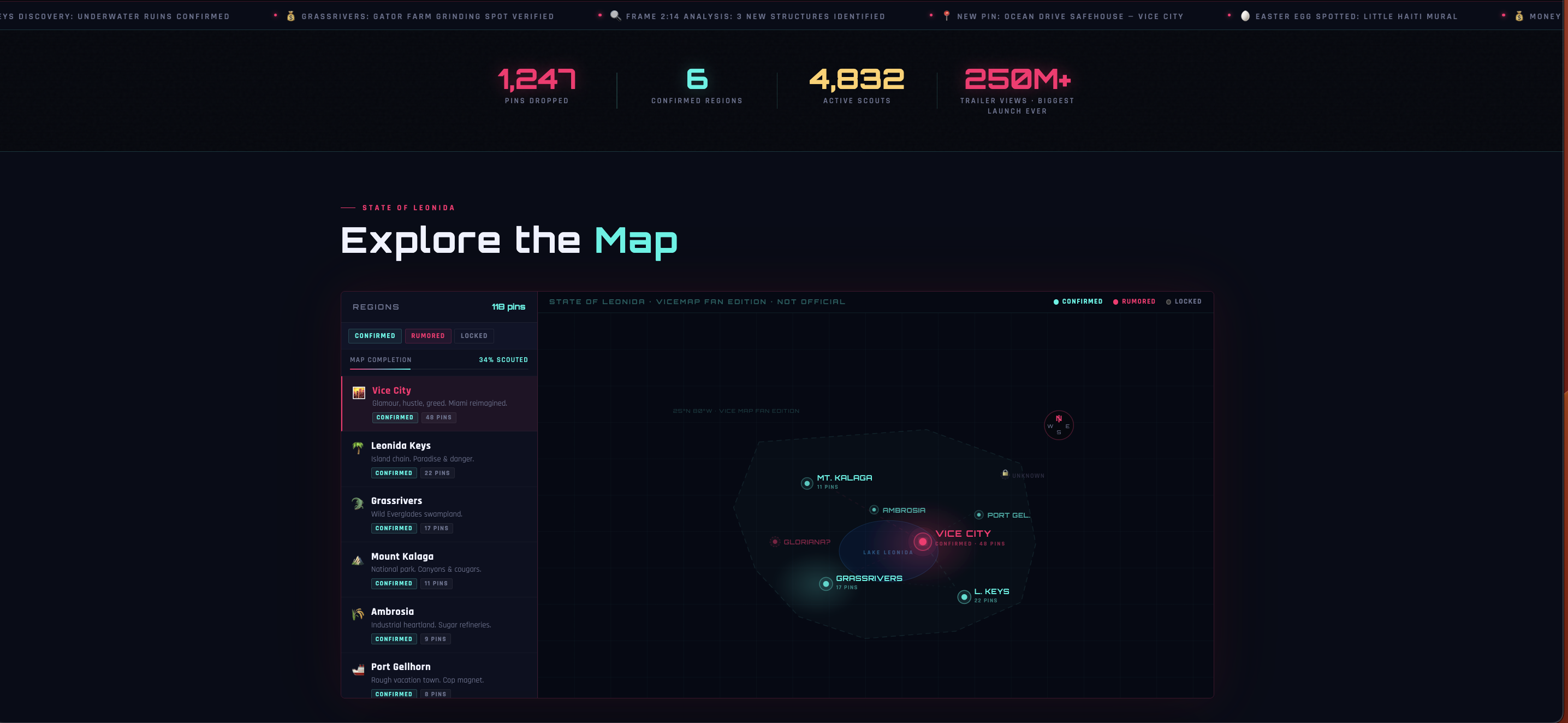The image size is (1568, 723).
Task: Click the 1,247 Pins Dropped stat
Action: point(536,85)
